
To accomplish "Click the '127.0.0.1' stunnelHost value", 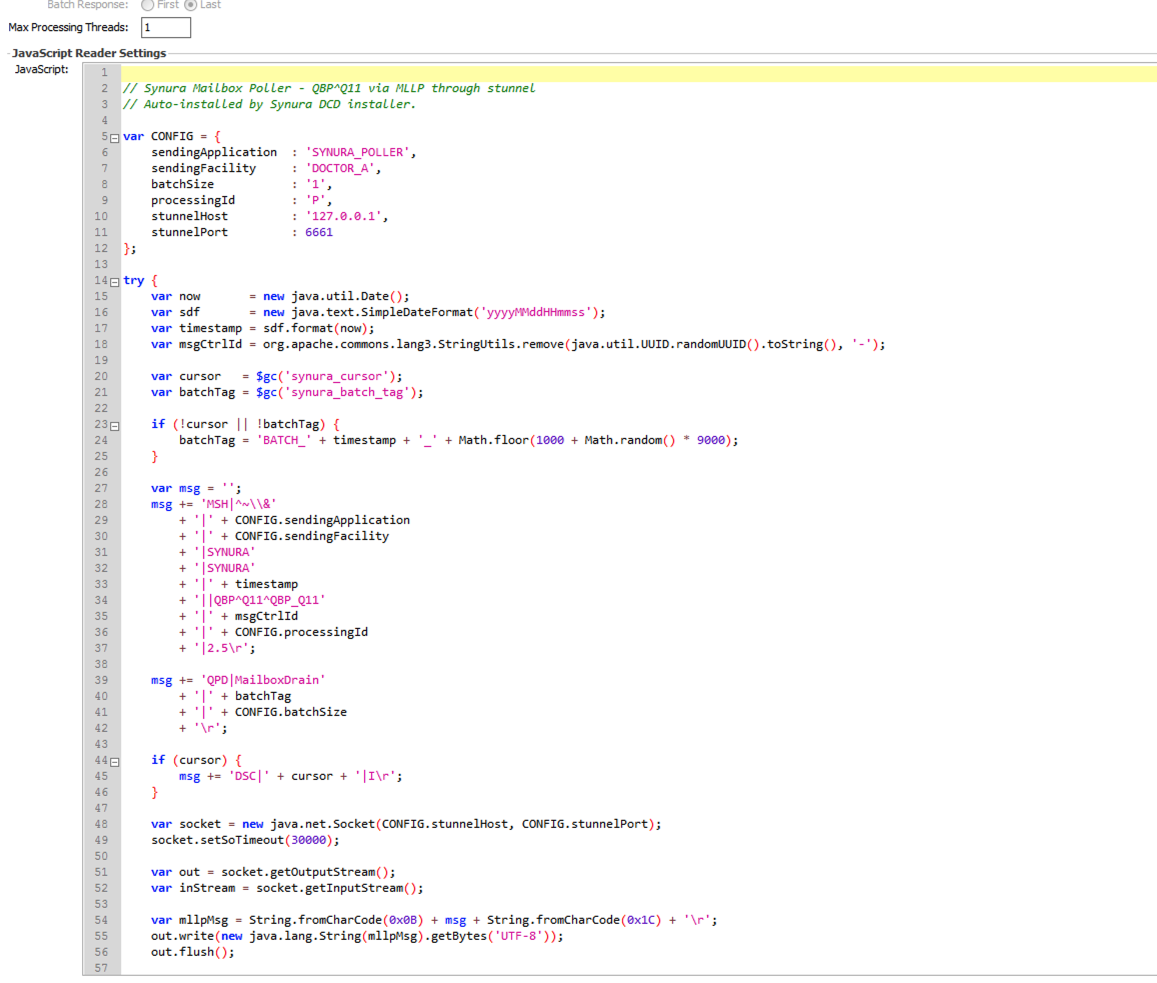I will pyautogui.click(x=344, y=216).
